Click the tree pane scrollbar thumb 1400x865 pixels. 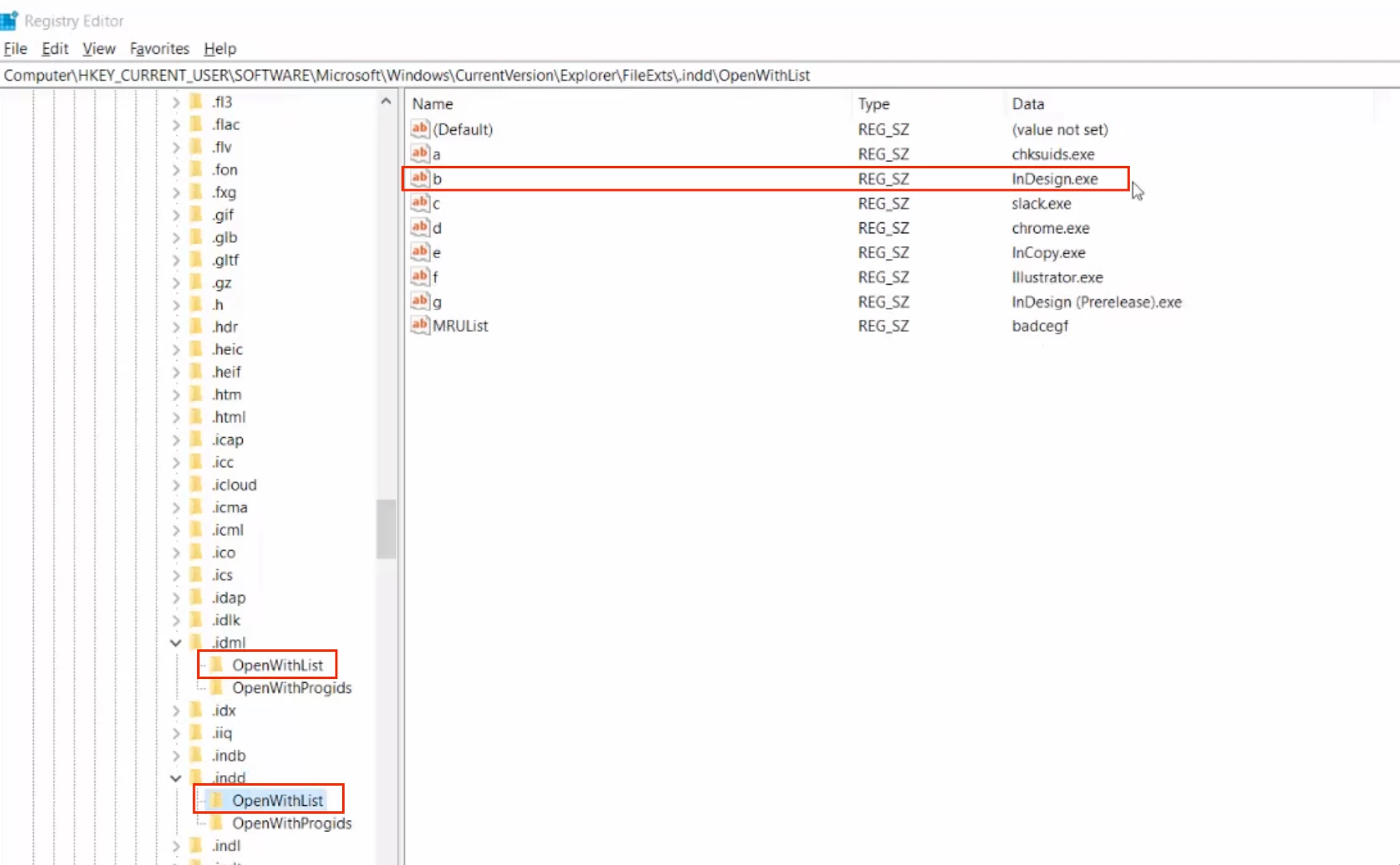click(x=386, y=528)
